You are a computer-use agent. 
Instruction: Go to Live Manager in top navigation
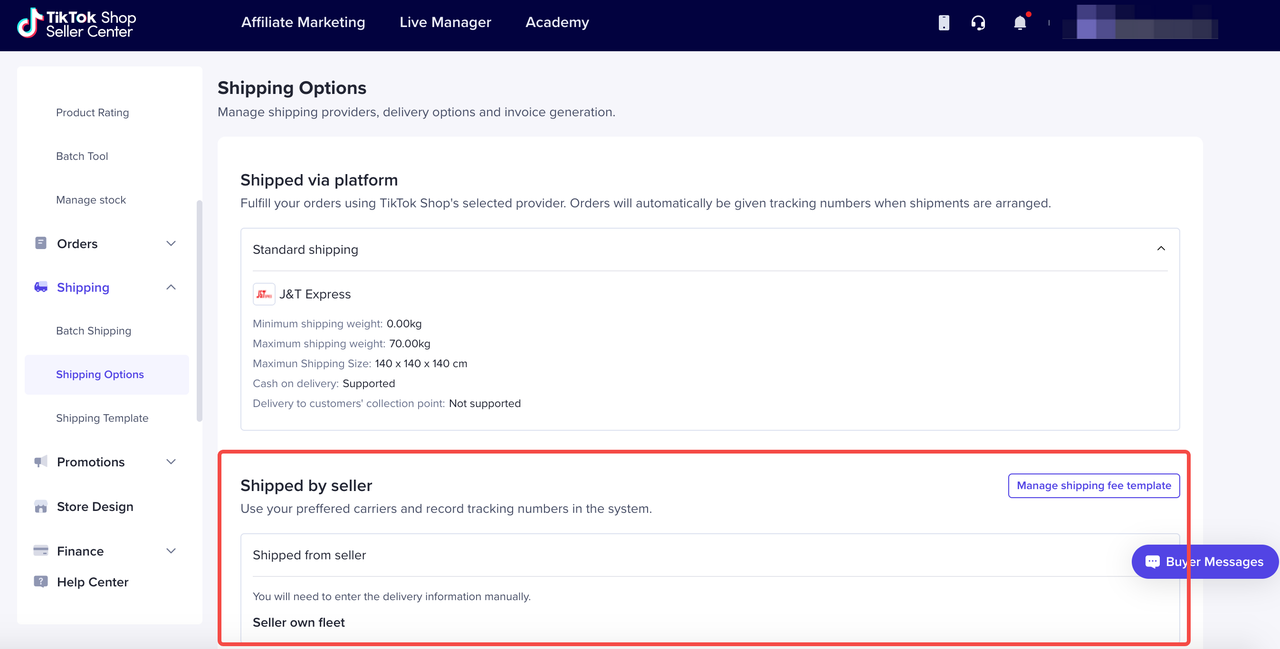point(445,22)
